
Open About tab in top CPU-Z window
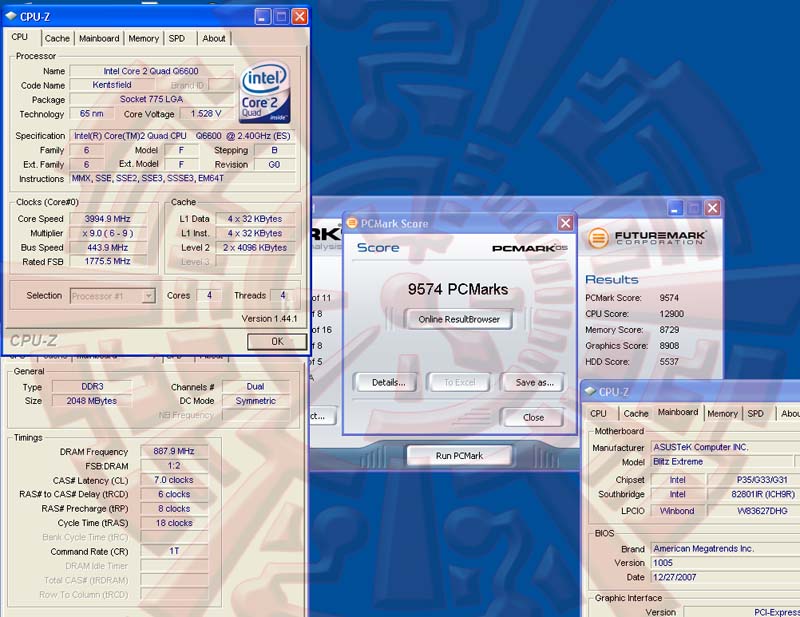point(214,38)
